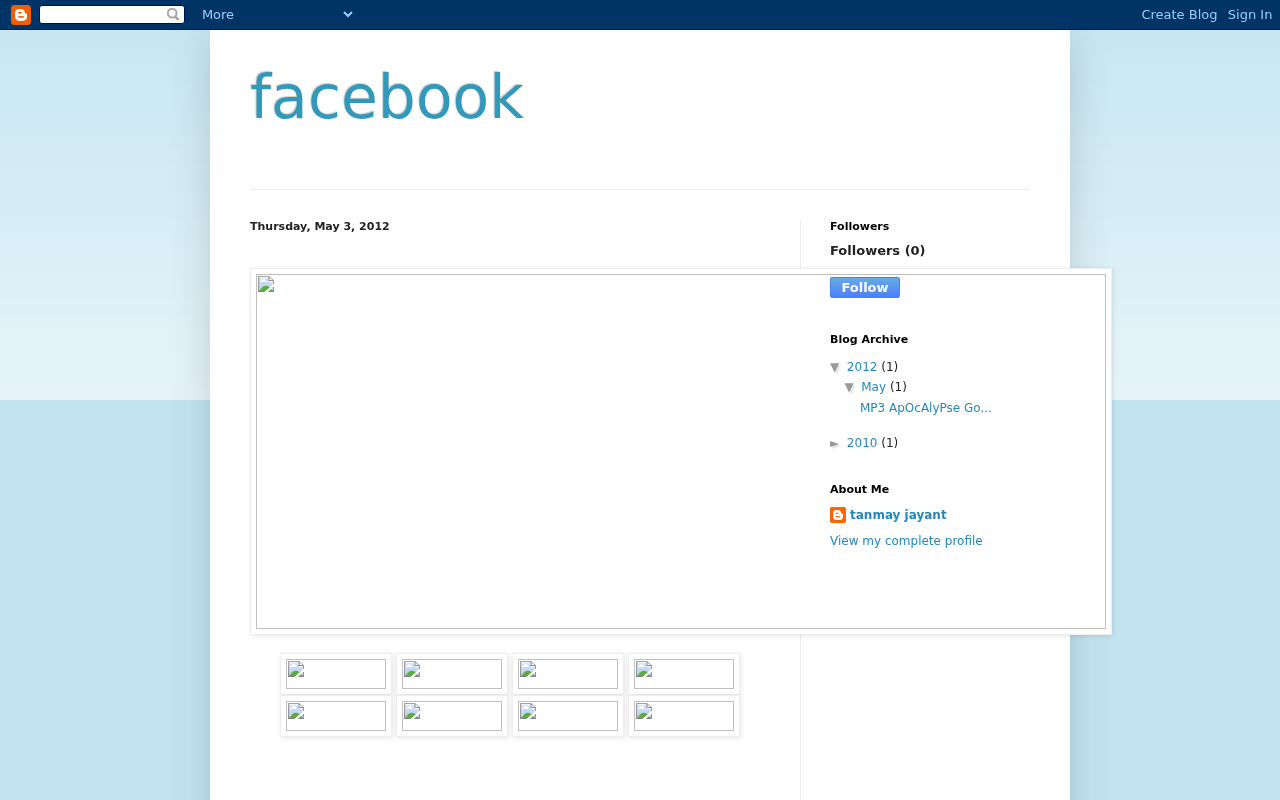Click the Blogger search input field
Image resolution: width=1280 pixels, height=800 pixels.
click(103, 14)
